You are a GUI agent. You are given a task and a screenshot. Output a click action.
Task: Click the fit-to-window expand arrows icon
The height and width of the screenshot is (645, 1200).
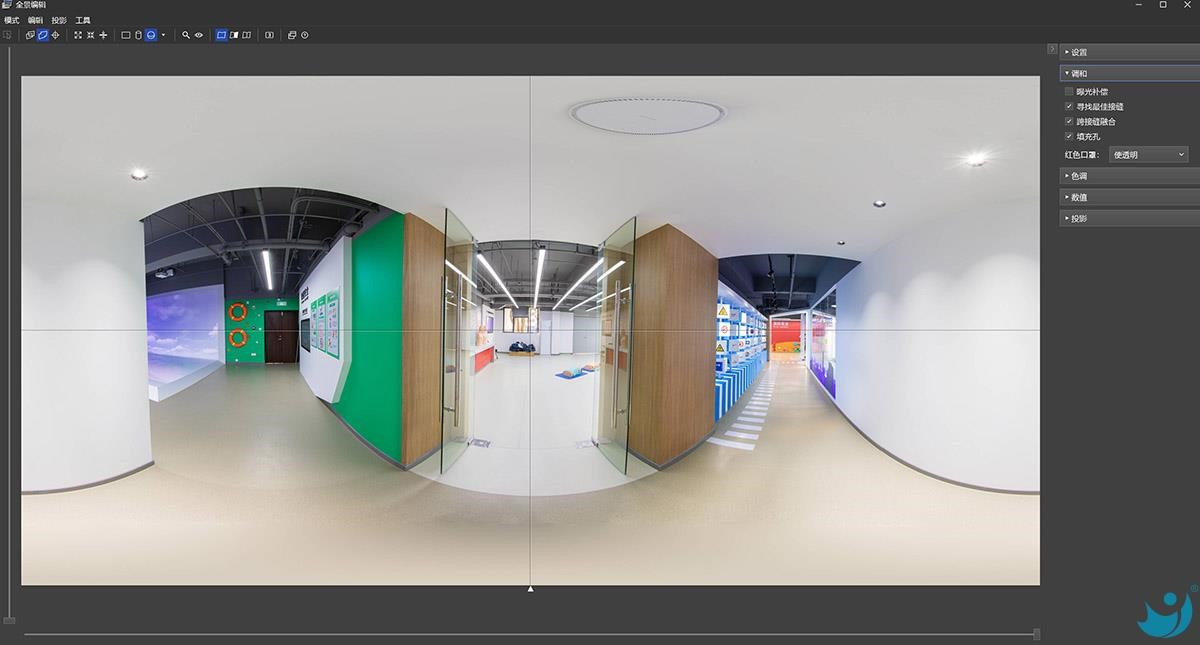pos(78,35)
